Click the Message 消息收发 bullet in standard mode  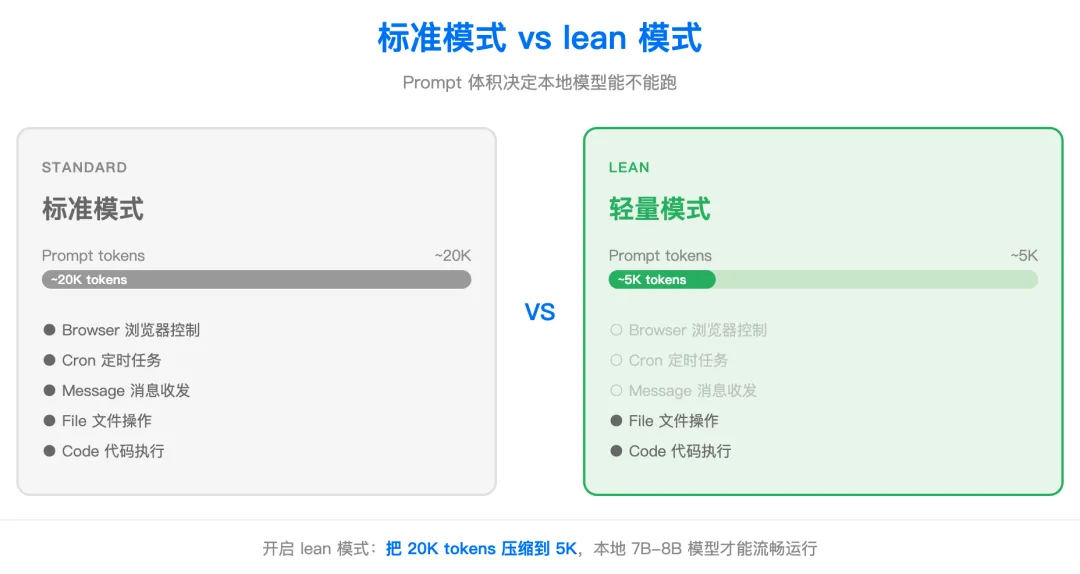pyautogui.click(x=49, y=391)
